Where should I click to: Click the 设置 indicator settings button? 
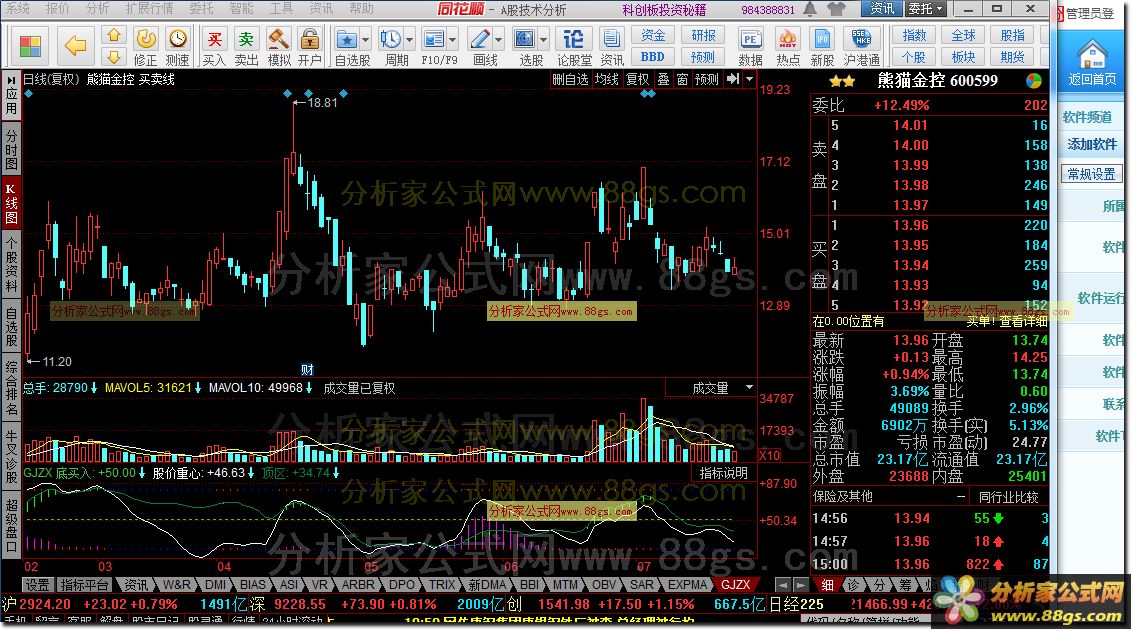click(38, 585)
